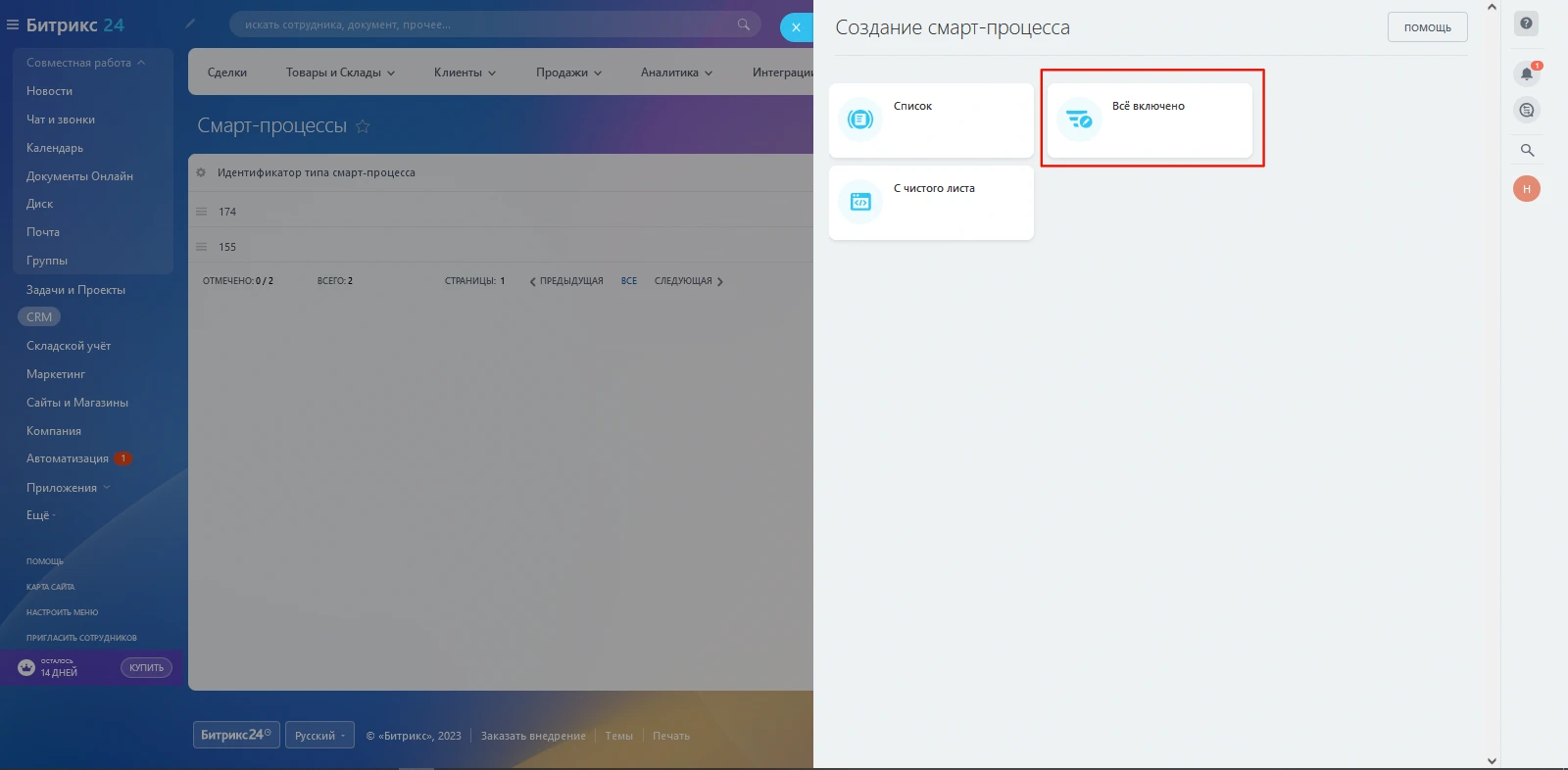Click the КУПИТЬ button
The width and height of the screenshot is (1568, 770).
pos(146,668)
